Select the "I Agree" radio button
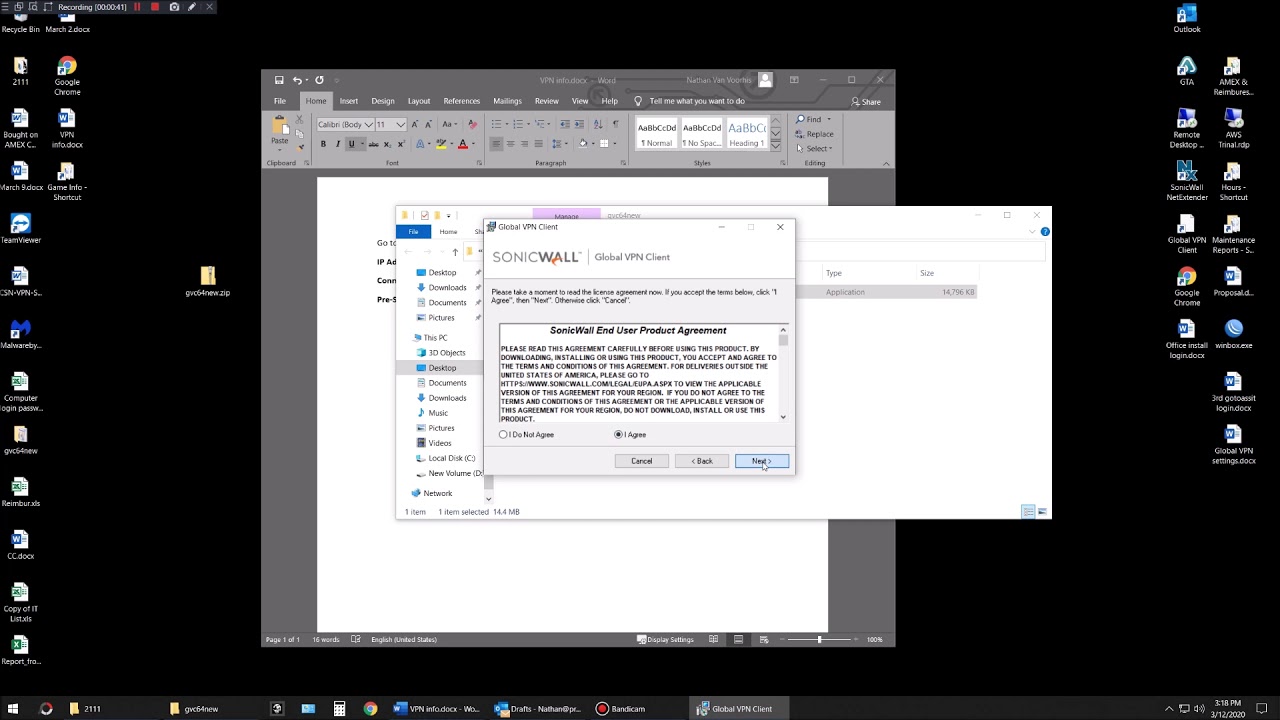Viewport: 1280px width, 720px height. click(x=619, y=435)
